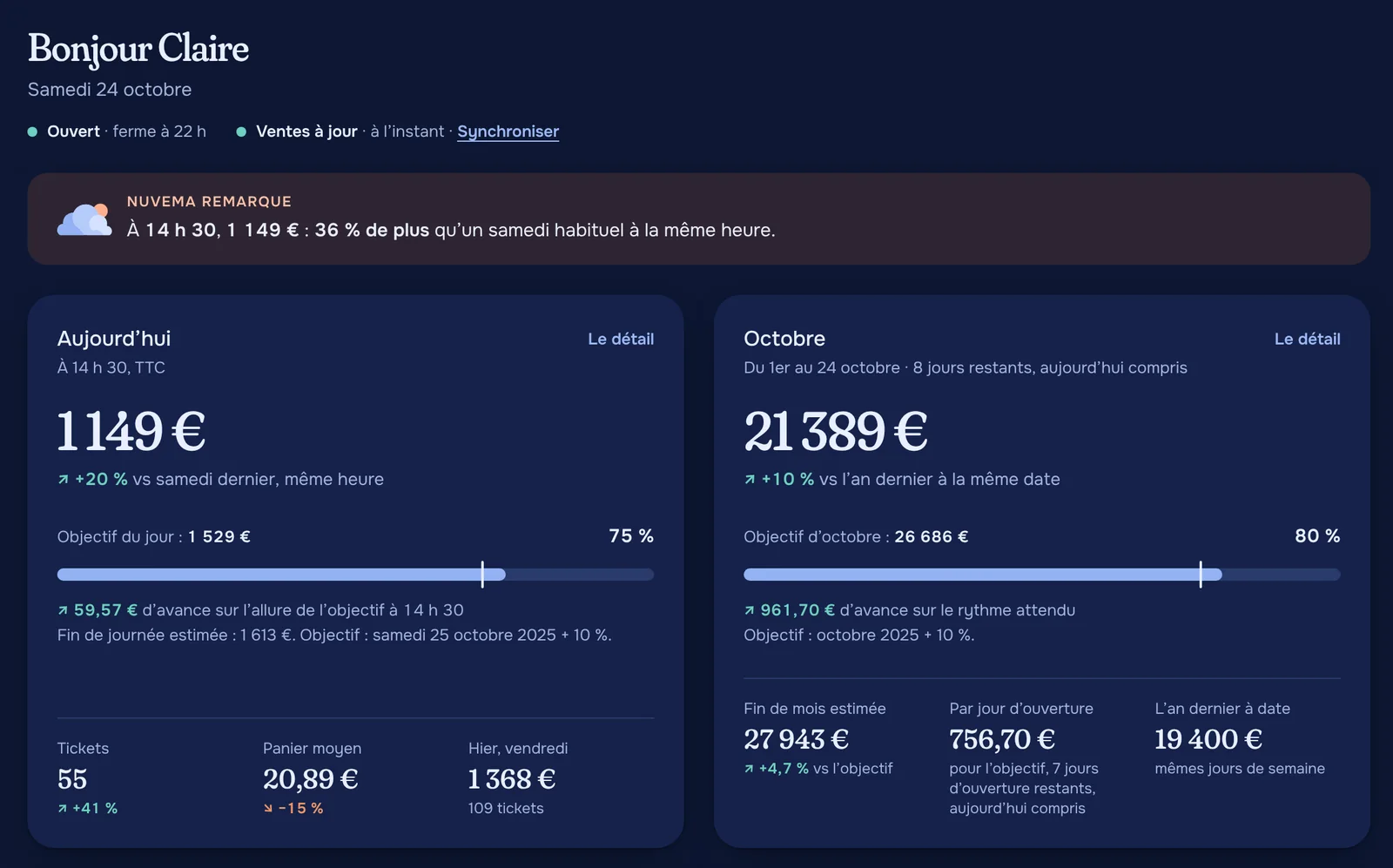Screen dimensions: 1393x868
Task: Click the 75 % daily goal percentage
Action: tap(631, 536)
